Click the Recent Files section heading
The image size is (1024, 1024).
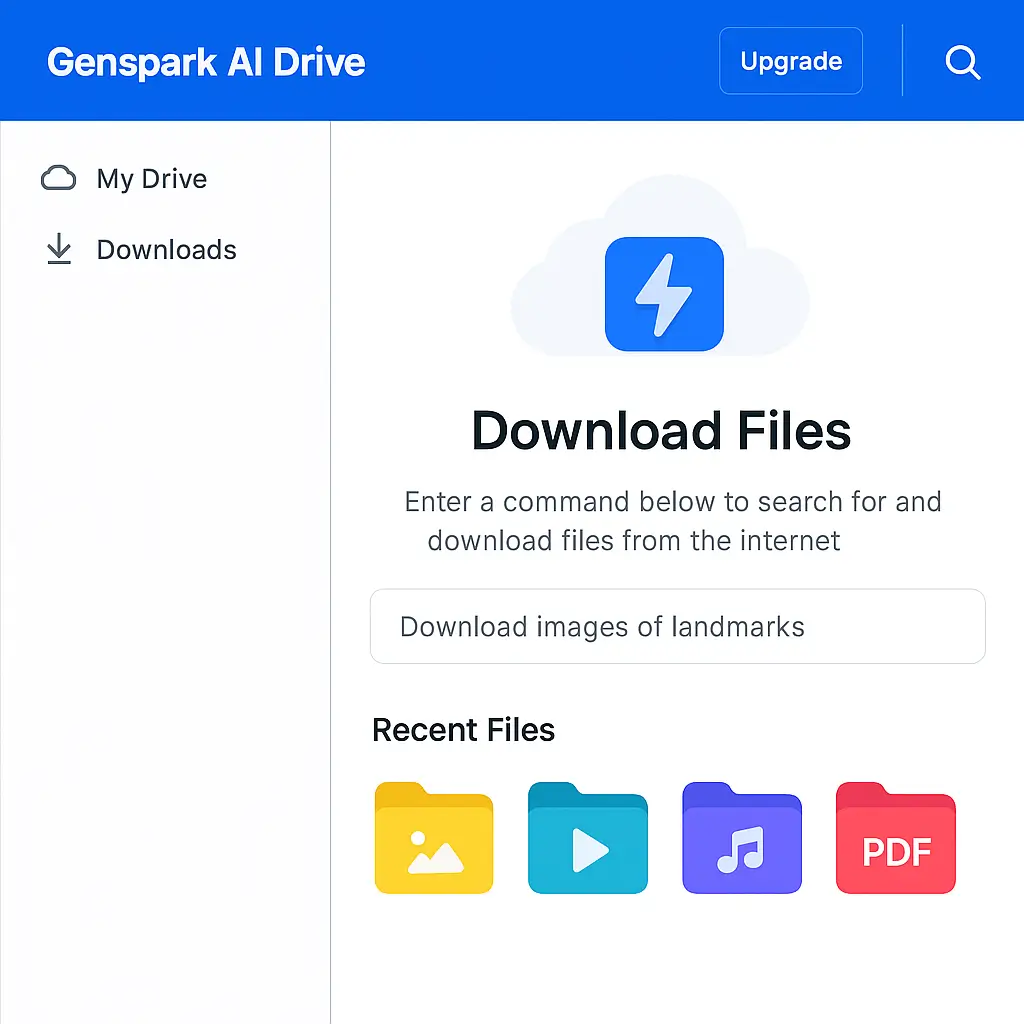tap(463, 730)
